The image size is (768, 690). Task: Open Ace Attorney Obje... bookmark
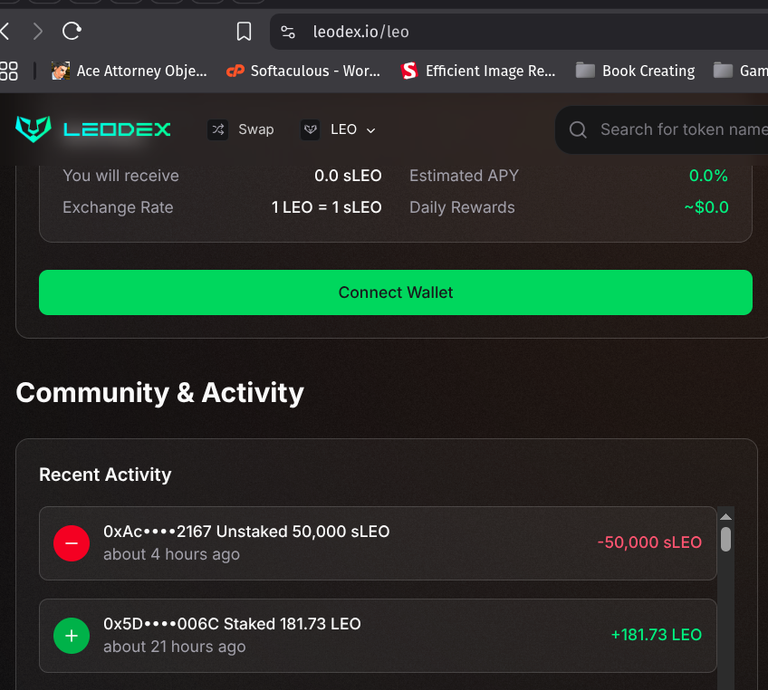129,71
